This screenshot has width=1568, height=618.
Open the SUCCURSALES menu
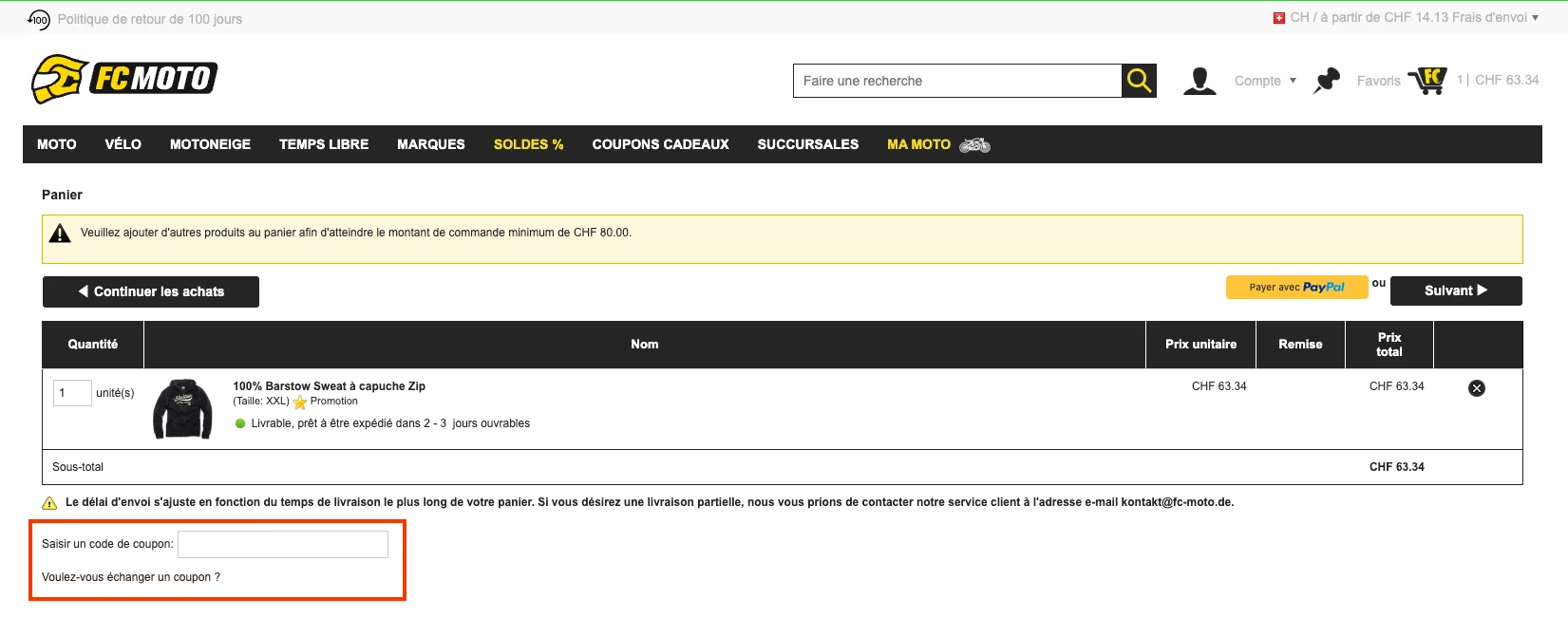[808, 144]
